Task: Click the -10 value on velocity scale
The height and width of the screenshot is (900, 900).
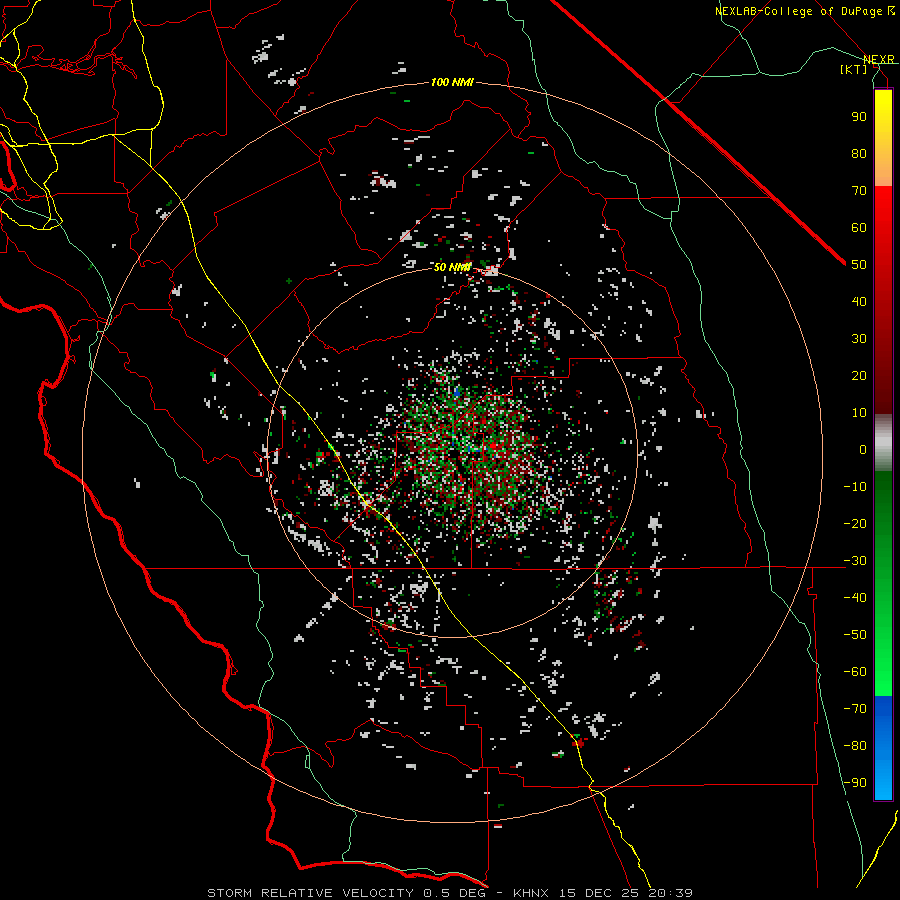Action: pos(855,487)
